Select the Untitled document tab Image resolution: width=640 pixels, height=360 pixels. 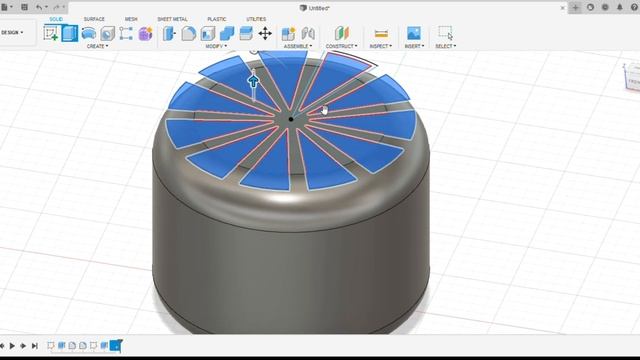click(x=315, y=8)
